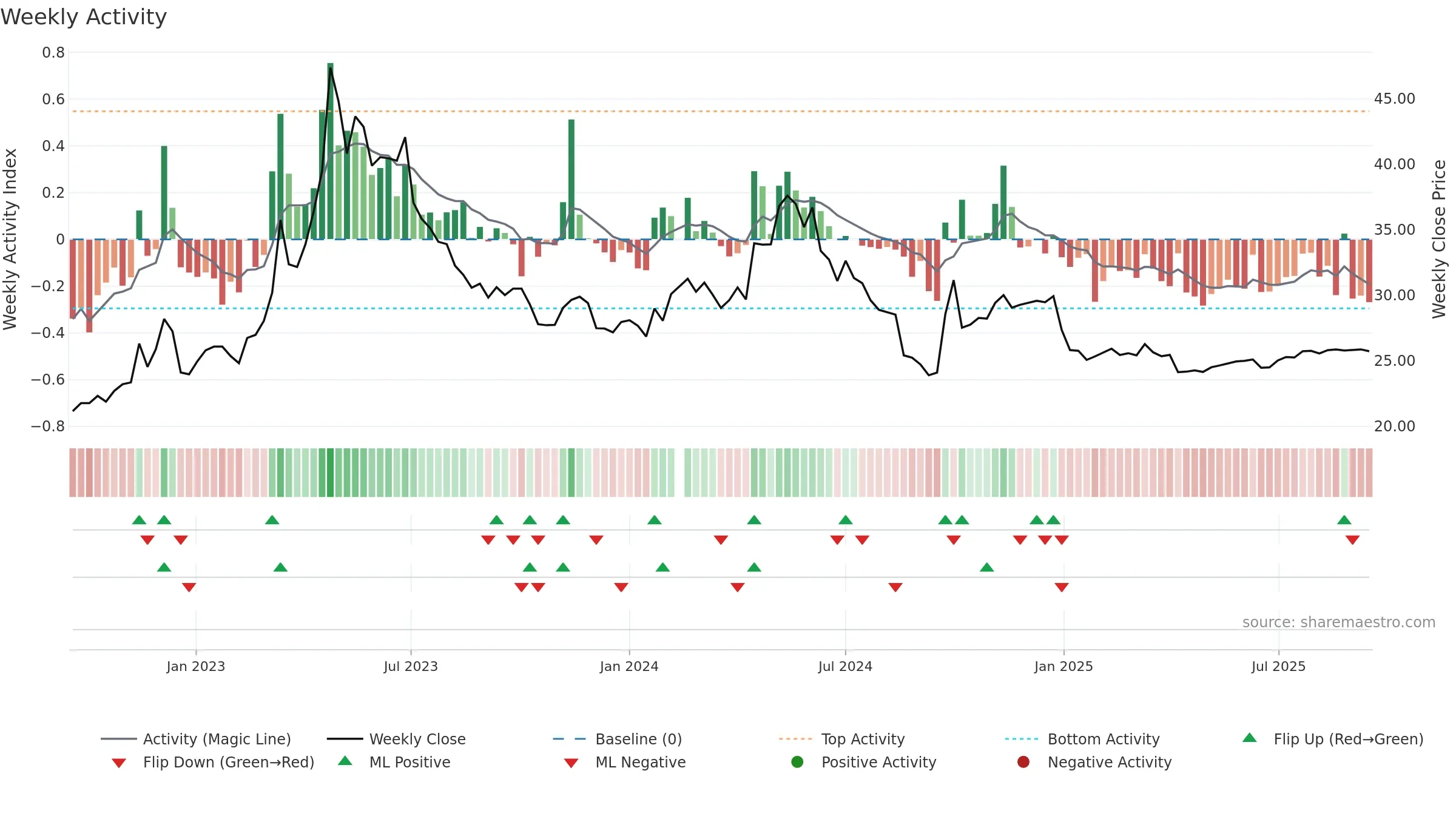Click the cyan dotted Bottom Activity line

(721, 308)
